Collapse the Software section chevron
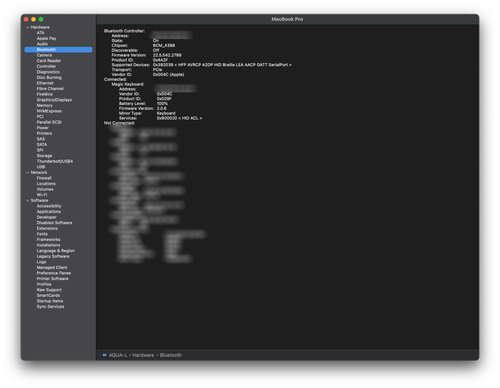Screen dimensions: 500x388 [27, 201]
